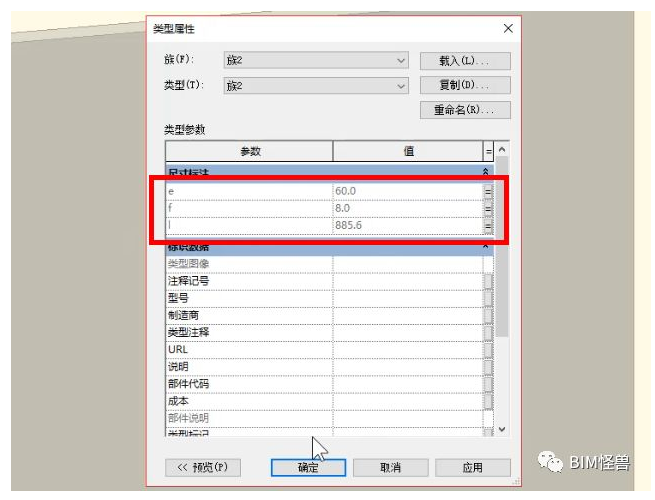This screenshot has height=500, width=655.
Task: Click associate button for 注释记号 row
Action: (x=488, y=281)
